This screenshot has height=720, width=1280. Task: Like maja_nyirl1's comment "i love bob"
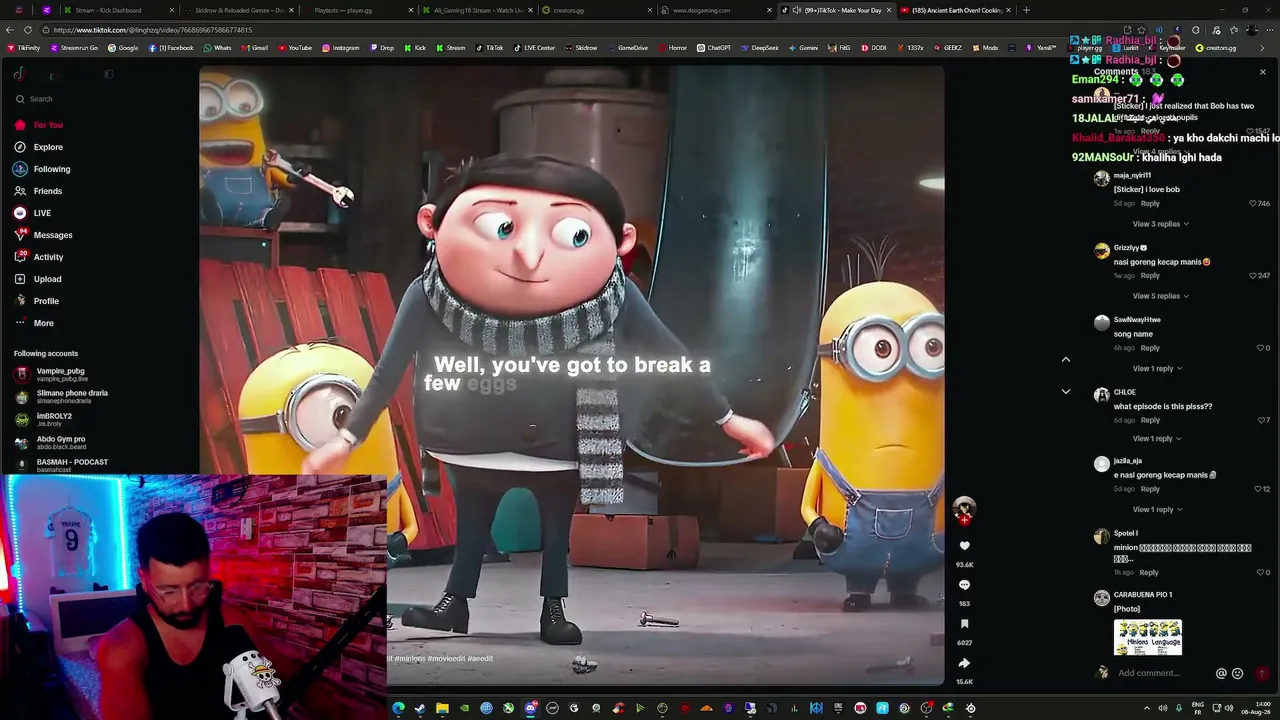tap(1253, 204)
